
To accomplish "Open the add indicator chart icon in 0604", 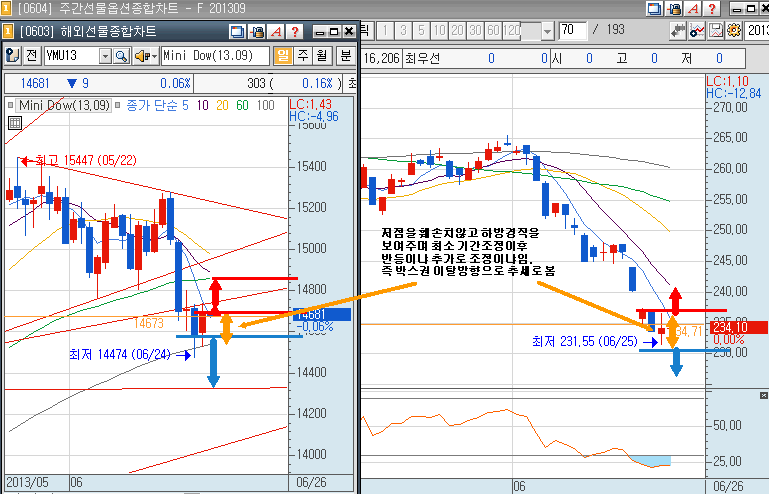I will (697, 30).
